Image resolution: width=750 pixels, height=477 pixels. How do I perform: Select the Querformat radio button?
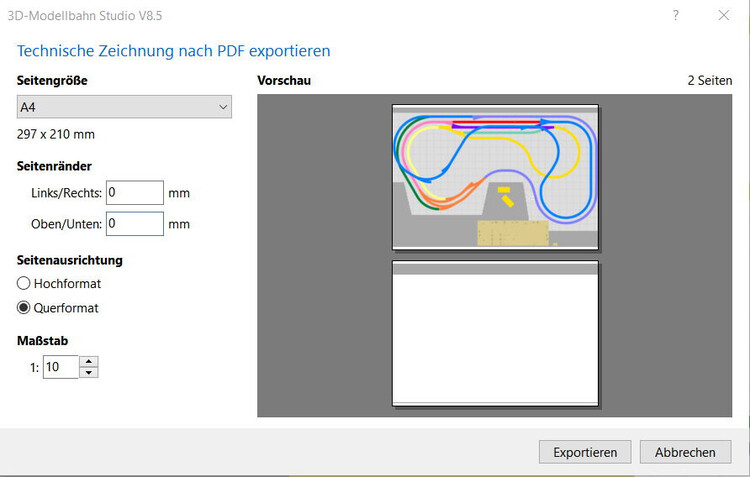coord(23,307)
